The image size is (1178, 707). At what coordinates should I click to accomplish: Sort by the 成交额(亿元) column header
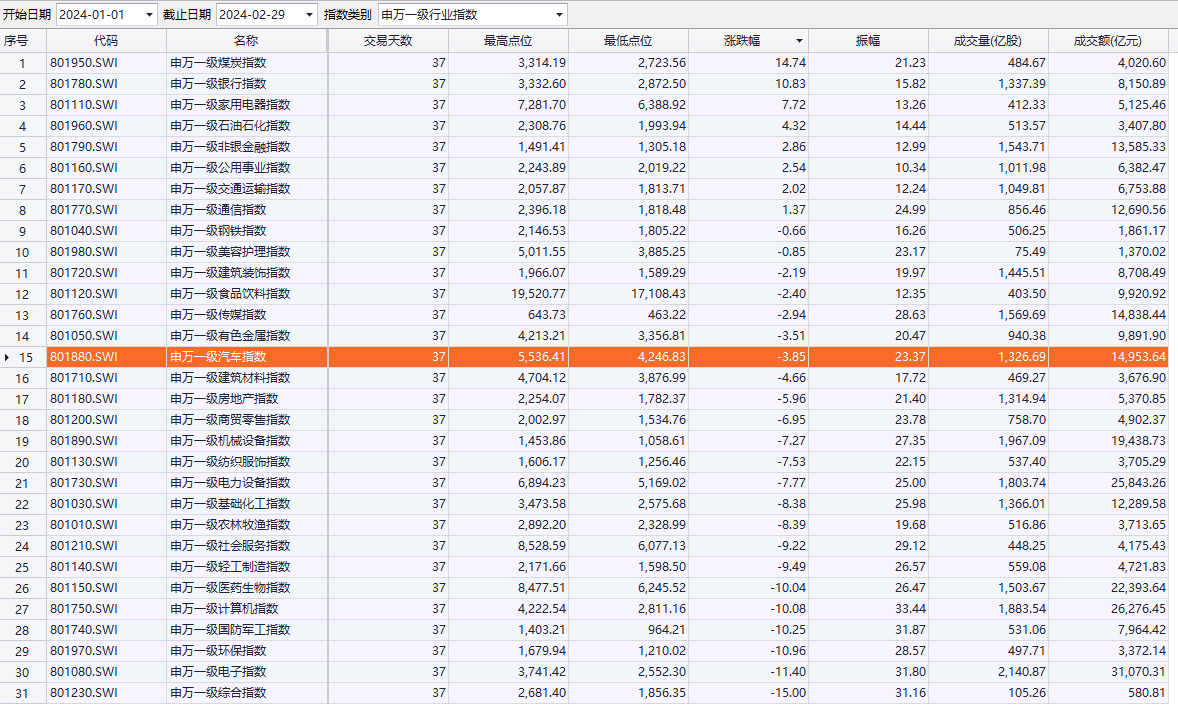1109,41
